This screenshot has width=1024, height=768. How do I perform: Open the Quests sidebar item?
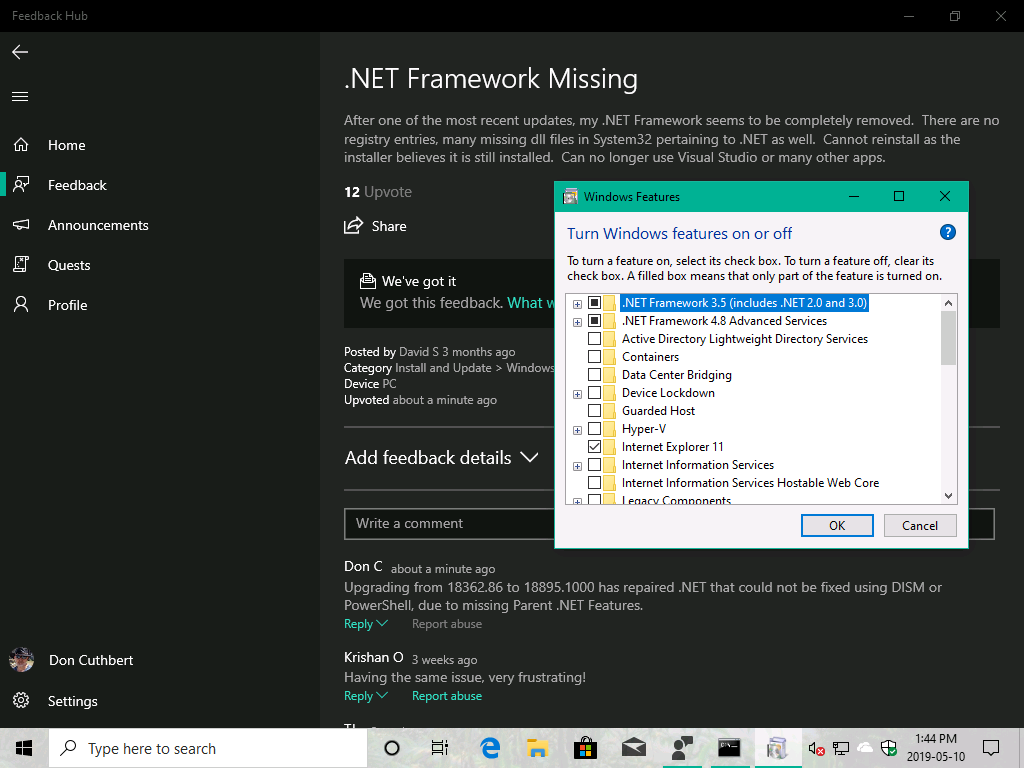tap(69, 265)
